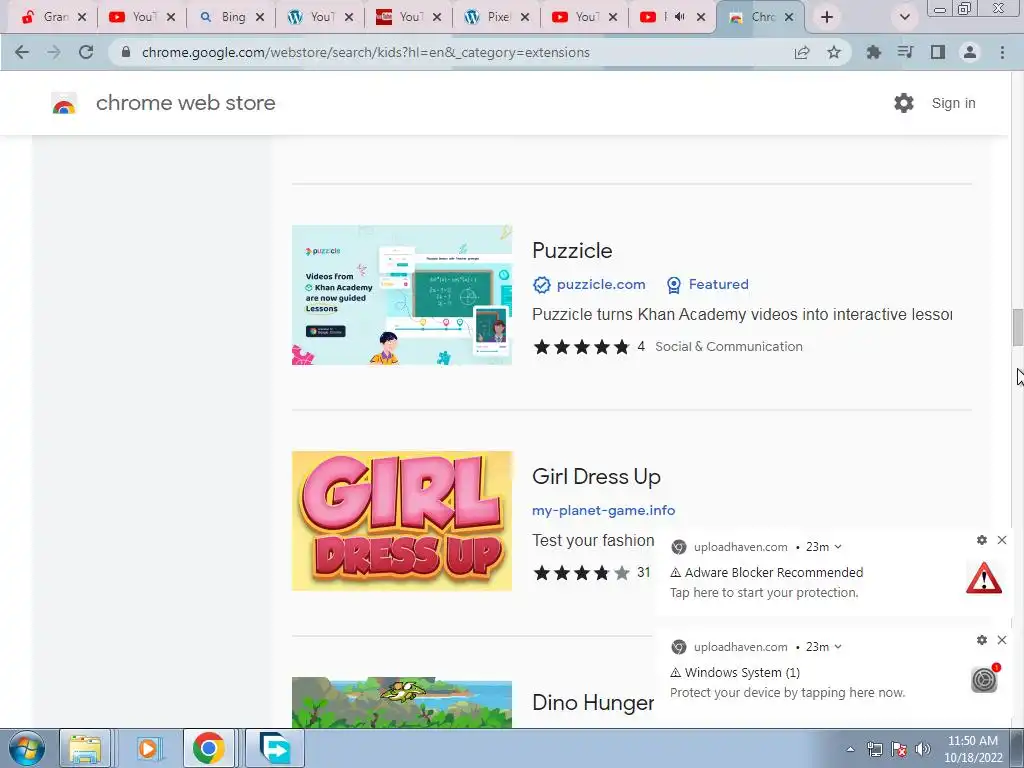Switch to the first YouTube tab

click(133, 17)
